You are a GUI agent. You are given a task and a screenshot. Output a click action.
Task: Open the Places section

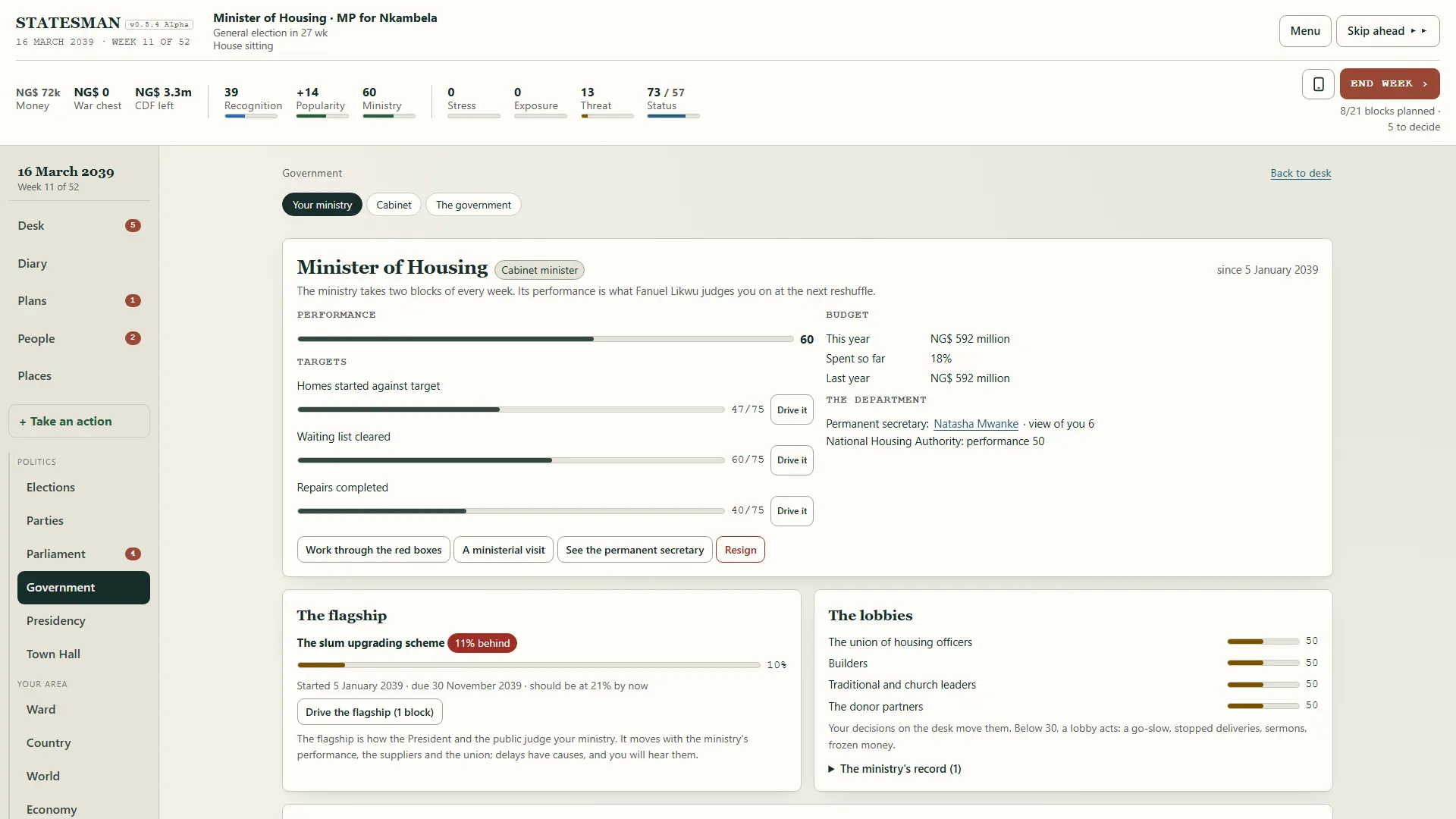tap(79, 375)
